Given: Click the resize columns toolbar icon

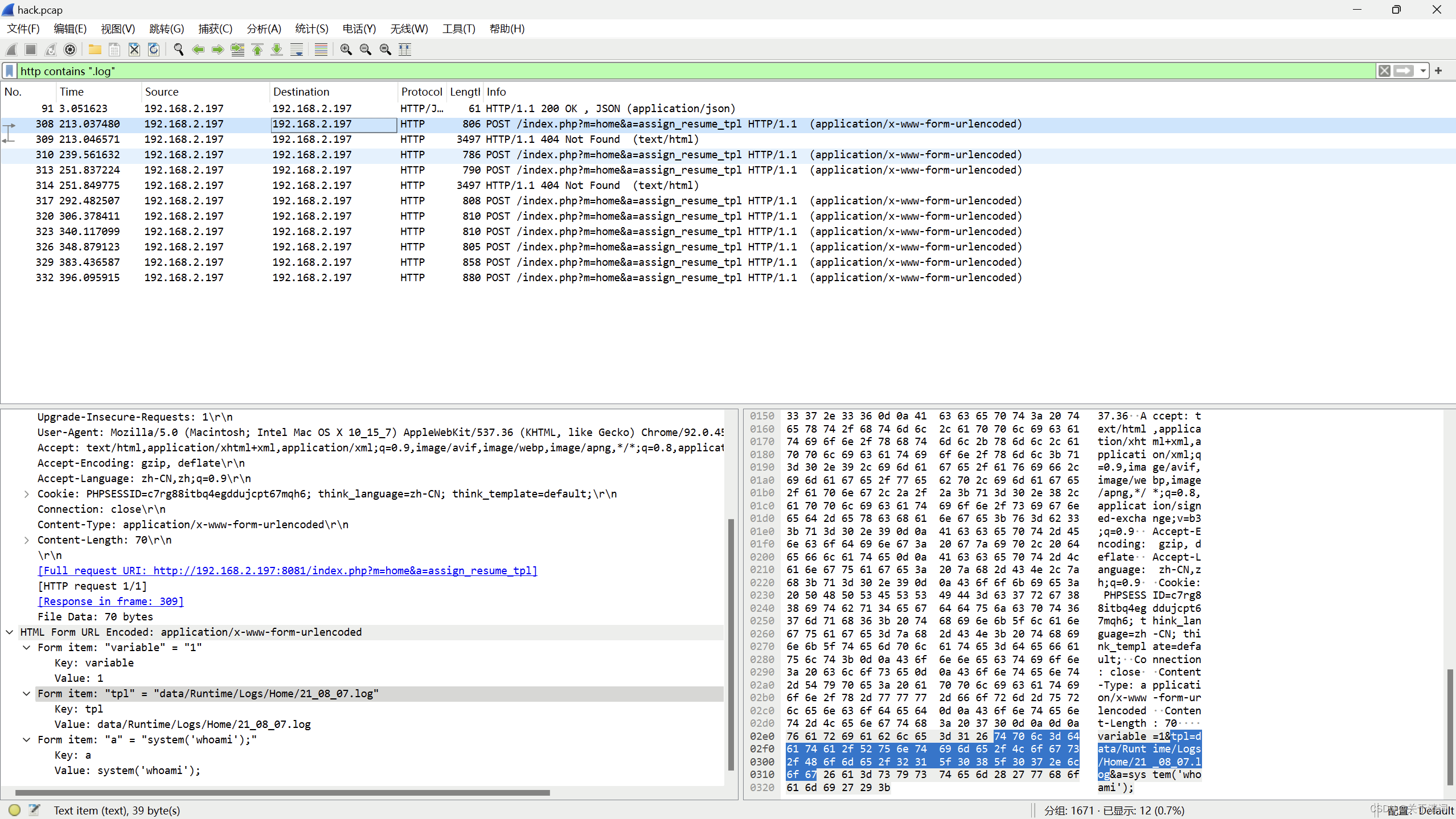Looking at the screenshot, I should tap(405, 50).
